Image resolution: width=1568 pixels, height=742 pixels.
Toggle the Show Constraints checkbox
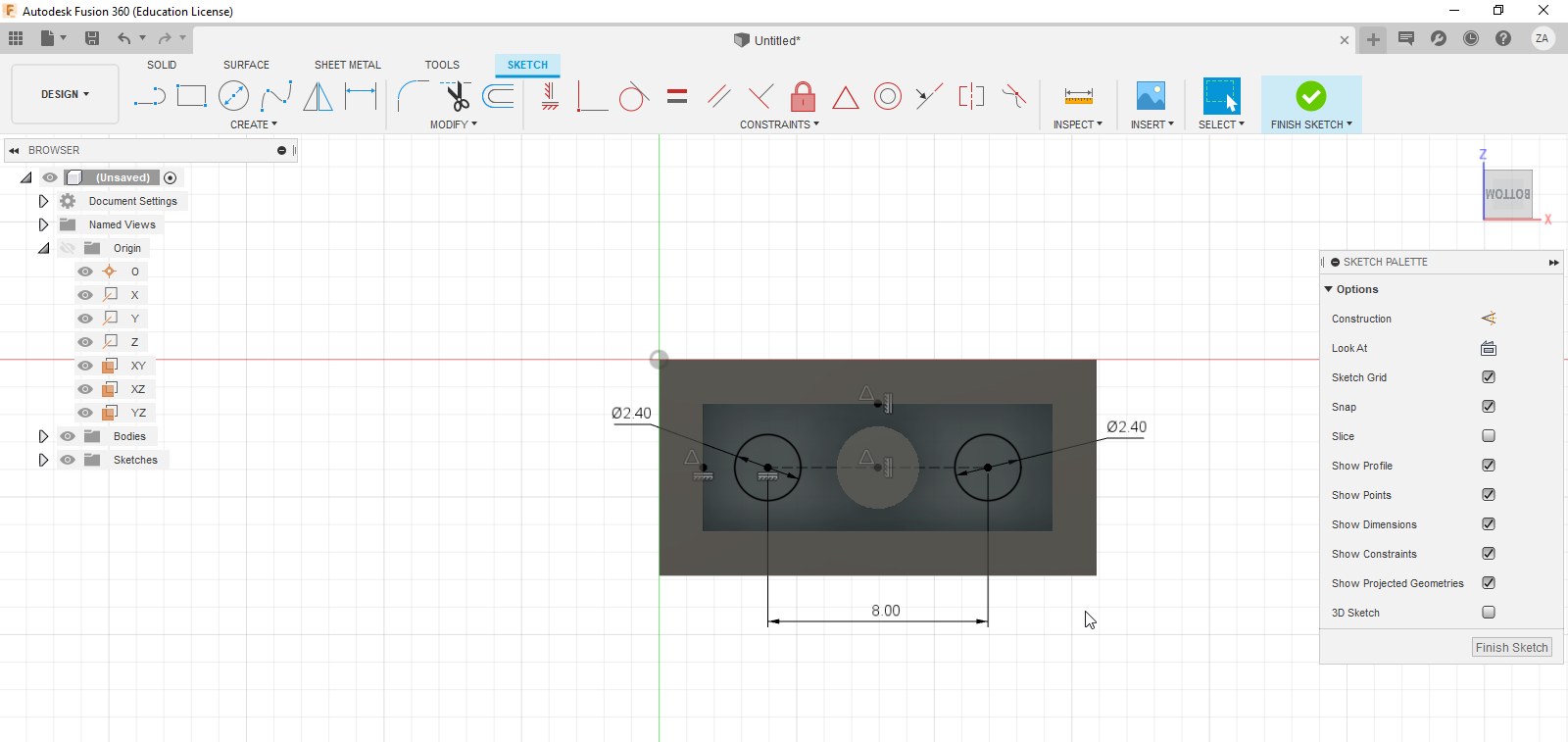(x=1489, y=554)
